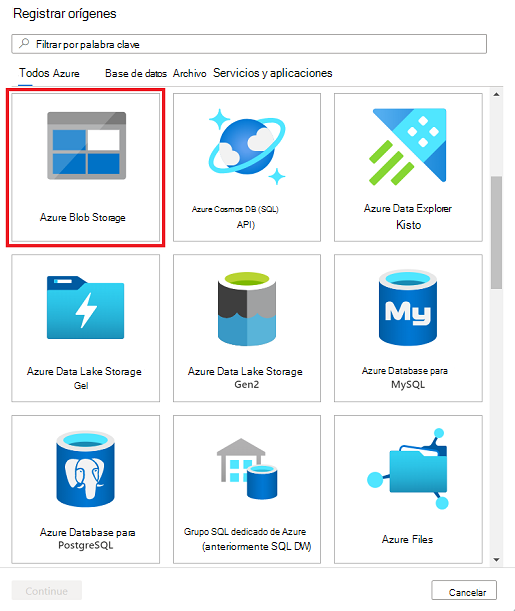Pick the dedicated SQL pool warehouse icon
The width and height of the screenshot is (515, 611).
tap(247, 469)
